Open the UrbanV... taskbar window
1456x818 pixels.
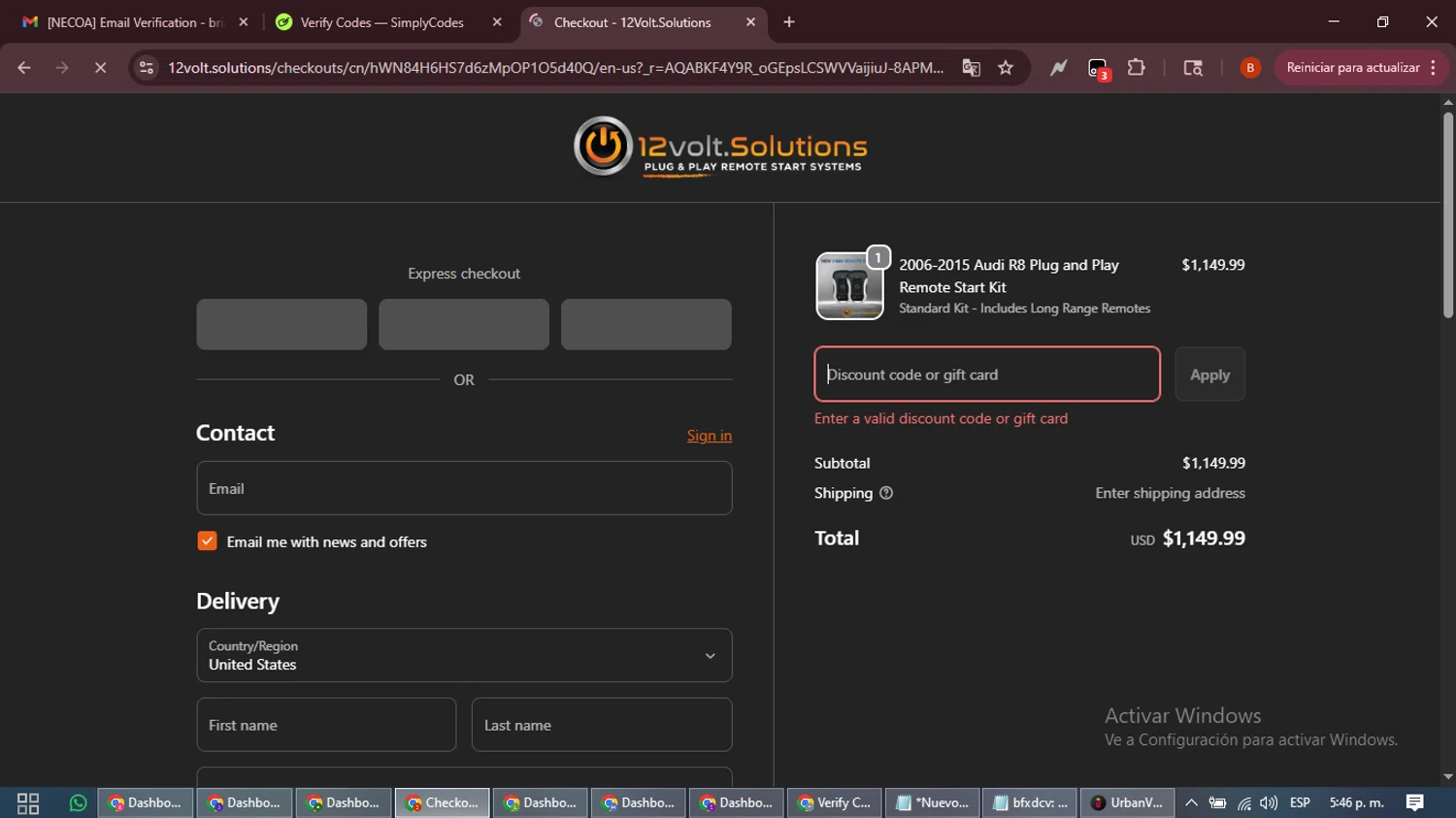(x=1127, y=803)
